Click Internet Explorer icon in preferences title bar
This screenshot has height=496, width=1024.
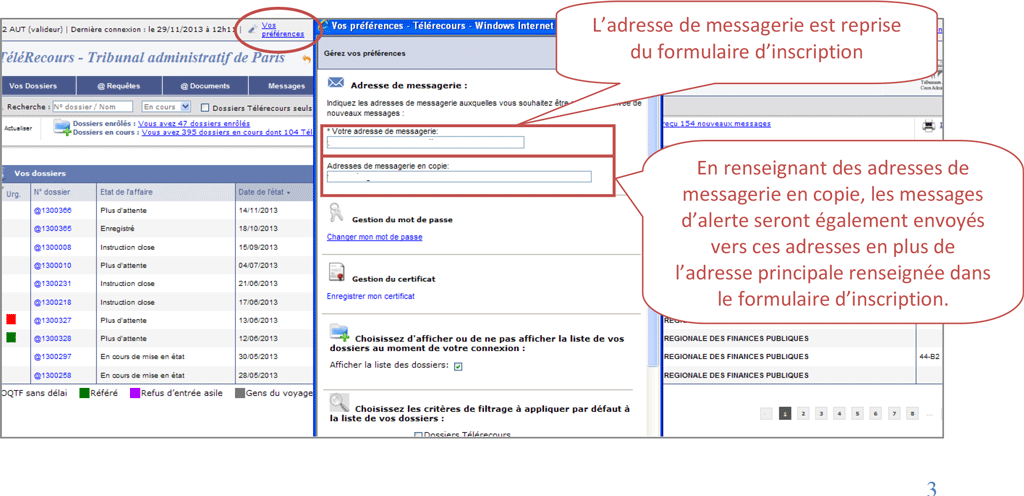pyautogui.click(x=323, y=26)
